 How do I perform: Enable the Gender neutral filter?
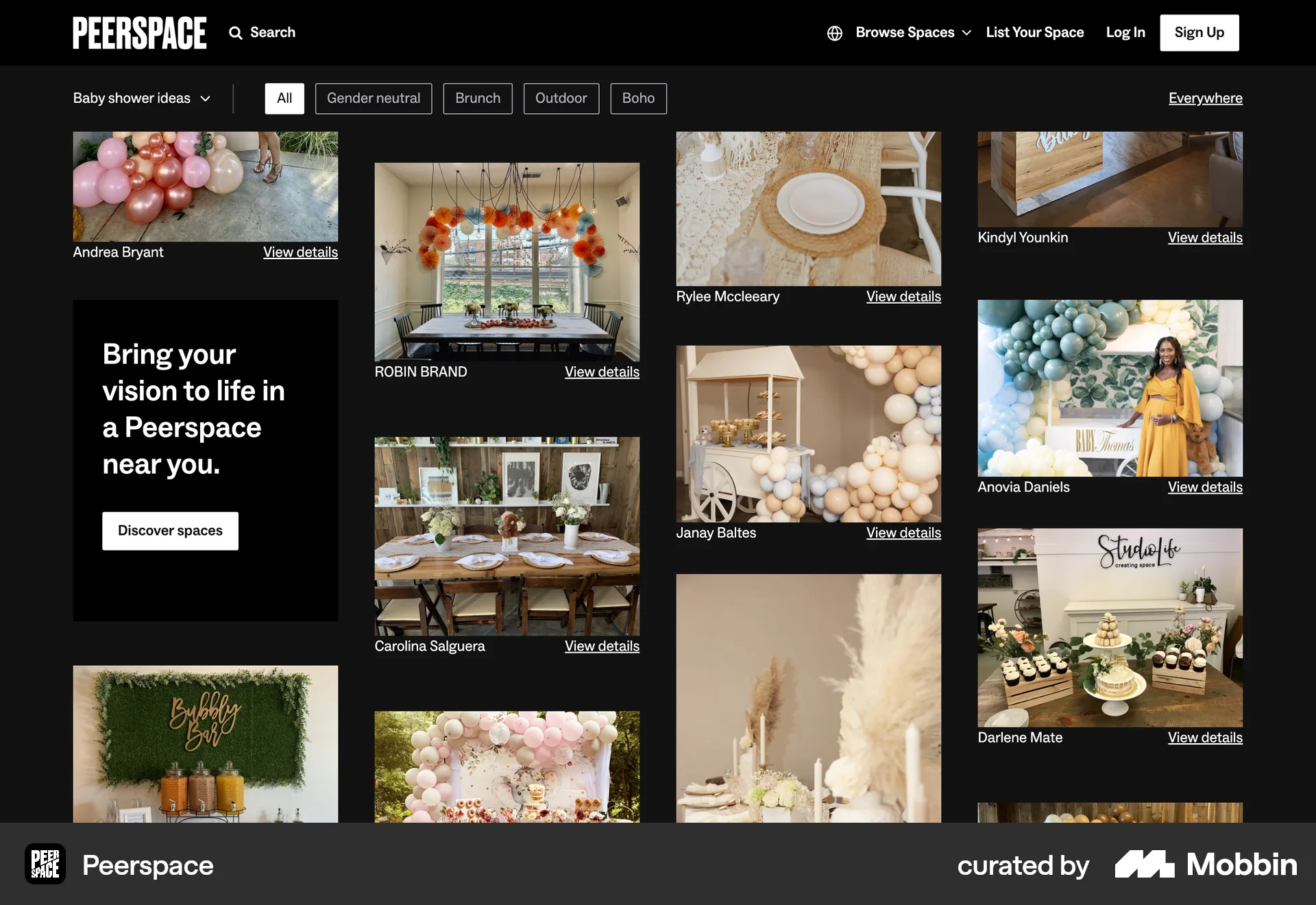click(373, 98)
